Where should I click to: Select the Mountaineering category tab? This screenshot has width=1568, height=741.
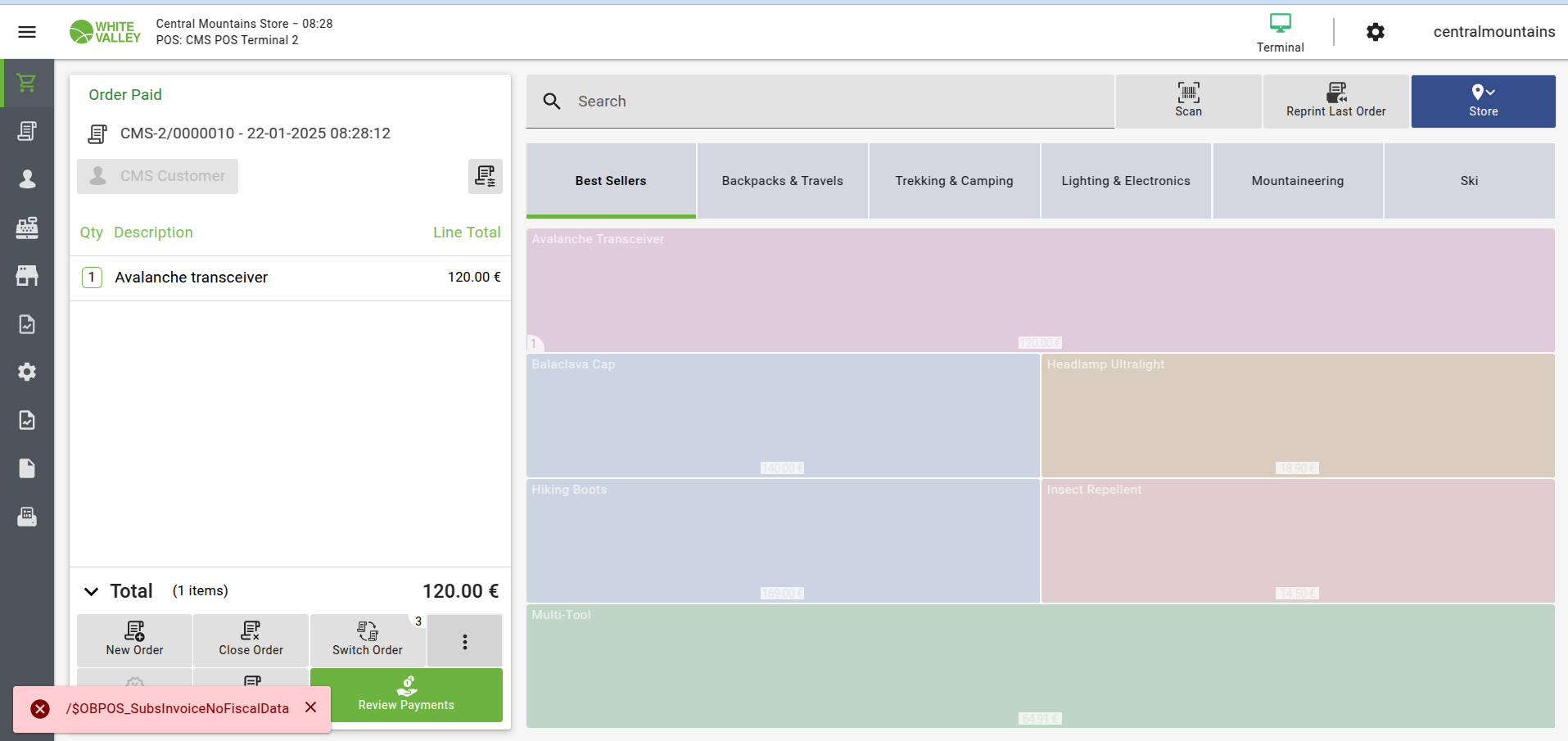1297,181
